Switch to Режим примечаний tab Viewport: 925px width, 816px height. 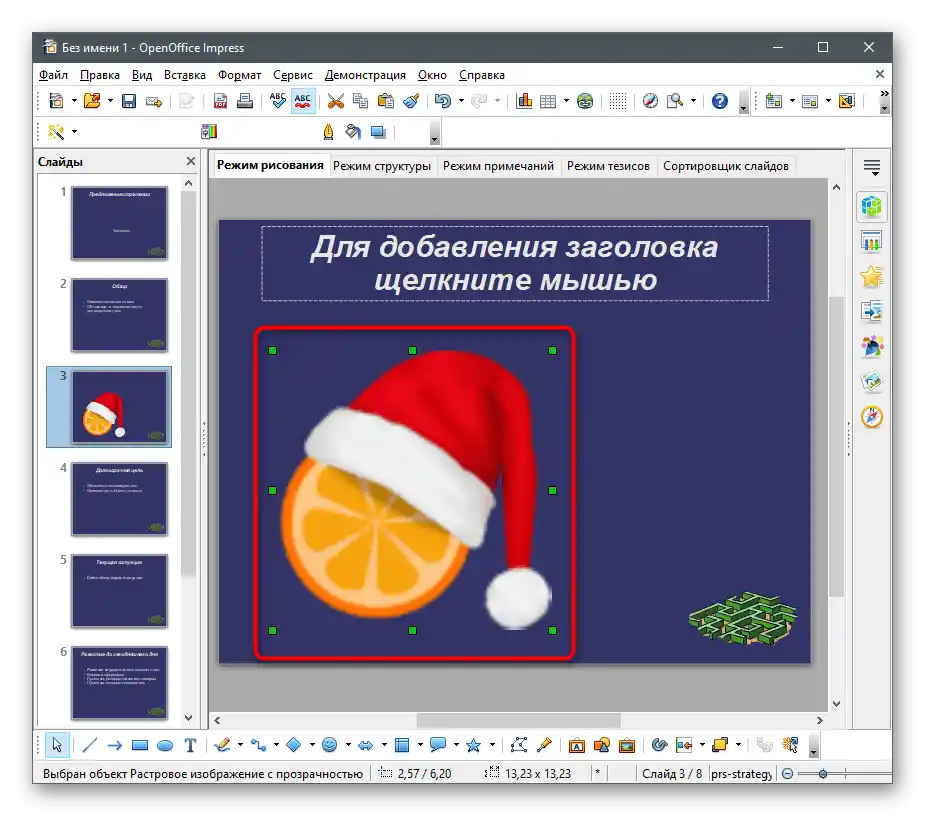pos(498,166)
